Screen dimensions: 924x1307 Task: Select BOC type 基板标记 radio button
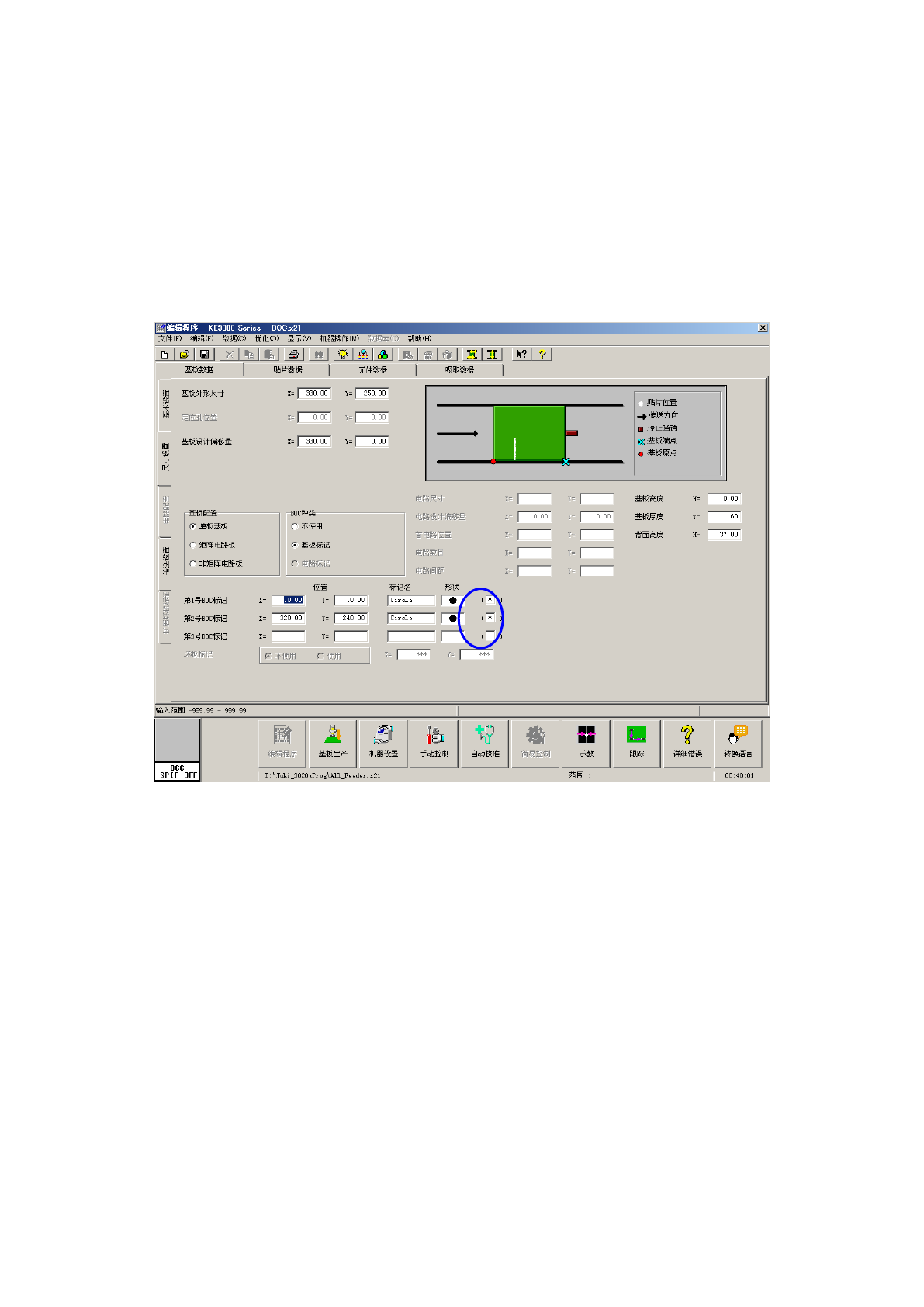(295, 545)
